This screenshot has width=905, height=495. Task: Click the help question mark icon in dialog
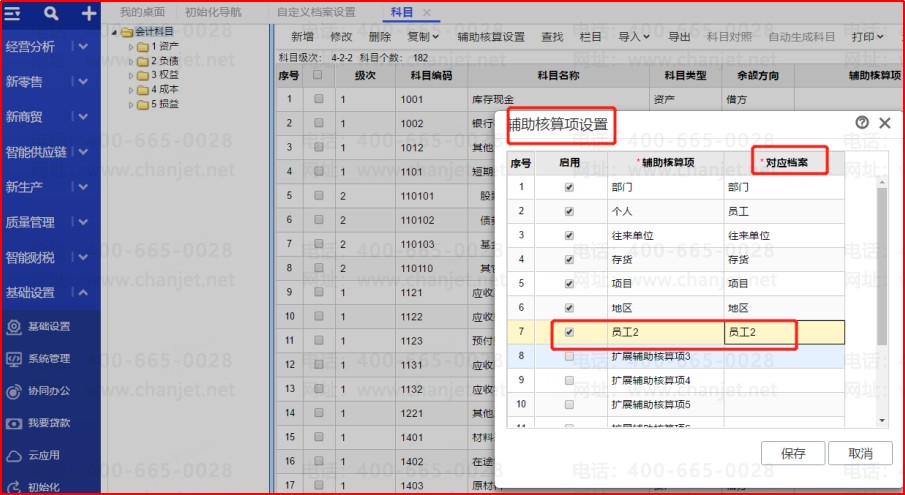pyautogui.click(x=862, y=122)
